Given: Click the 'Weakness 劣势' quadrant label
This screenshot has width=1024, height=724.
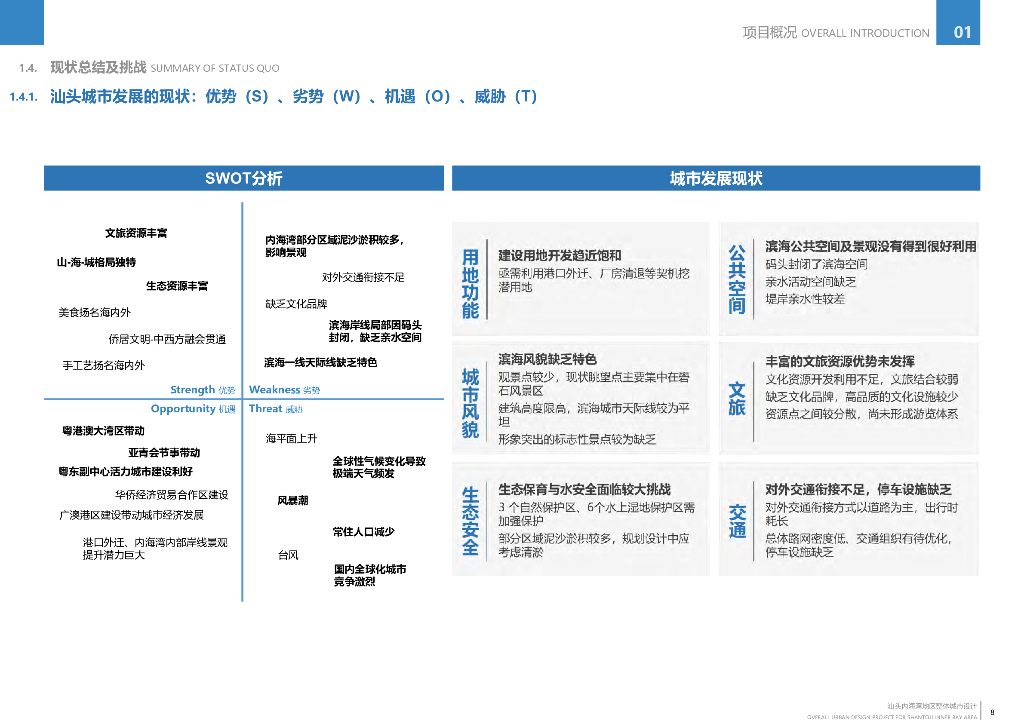Looking at the screenshot, I should click(284, 390).
